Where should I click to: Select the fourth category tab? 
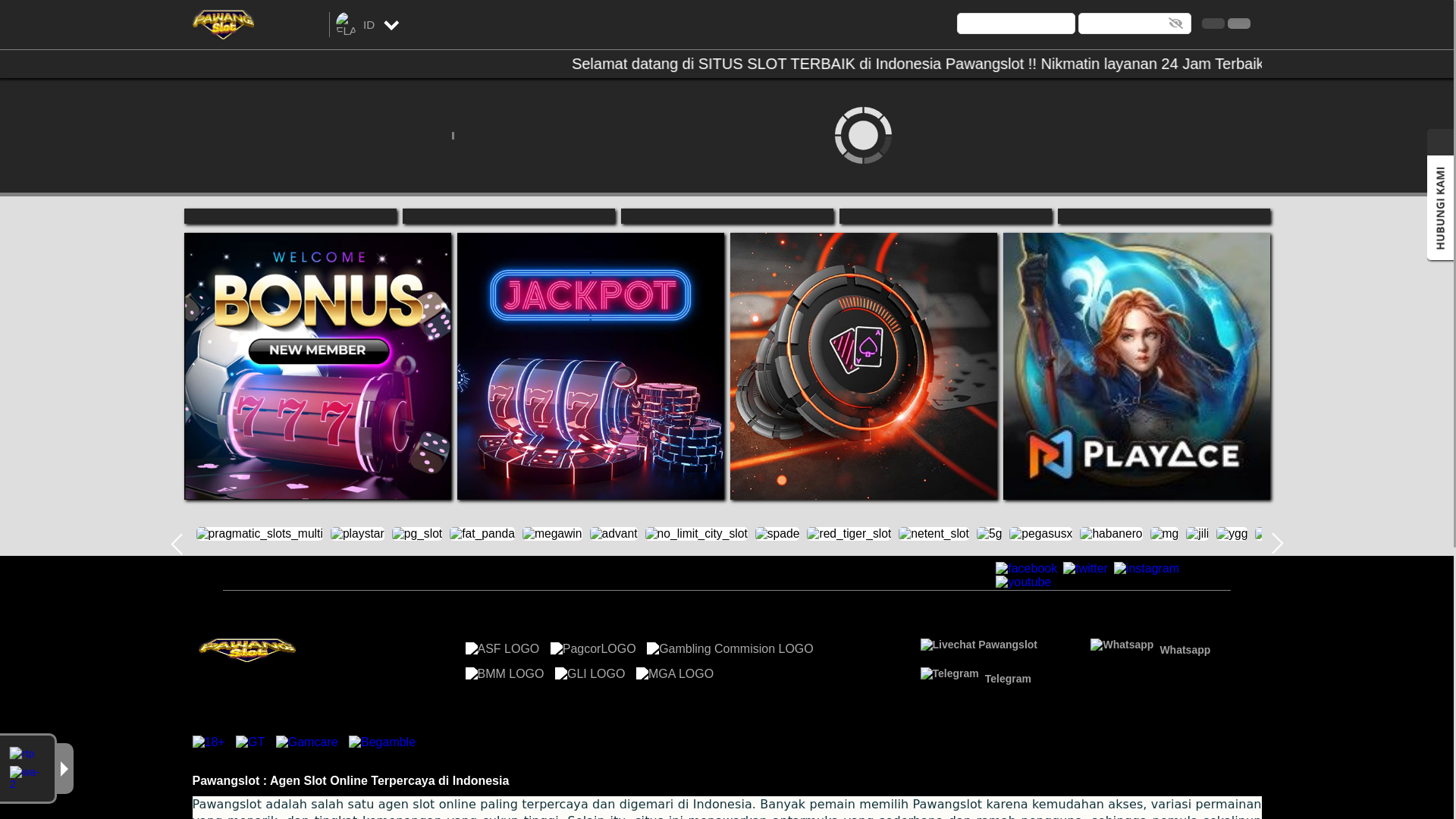coord(946,216)
